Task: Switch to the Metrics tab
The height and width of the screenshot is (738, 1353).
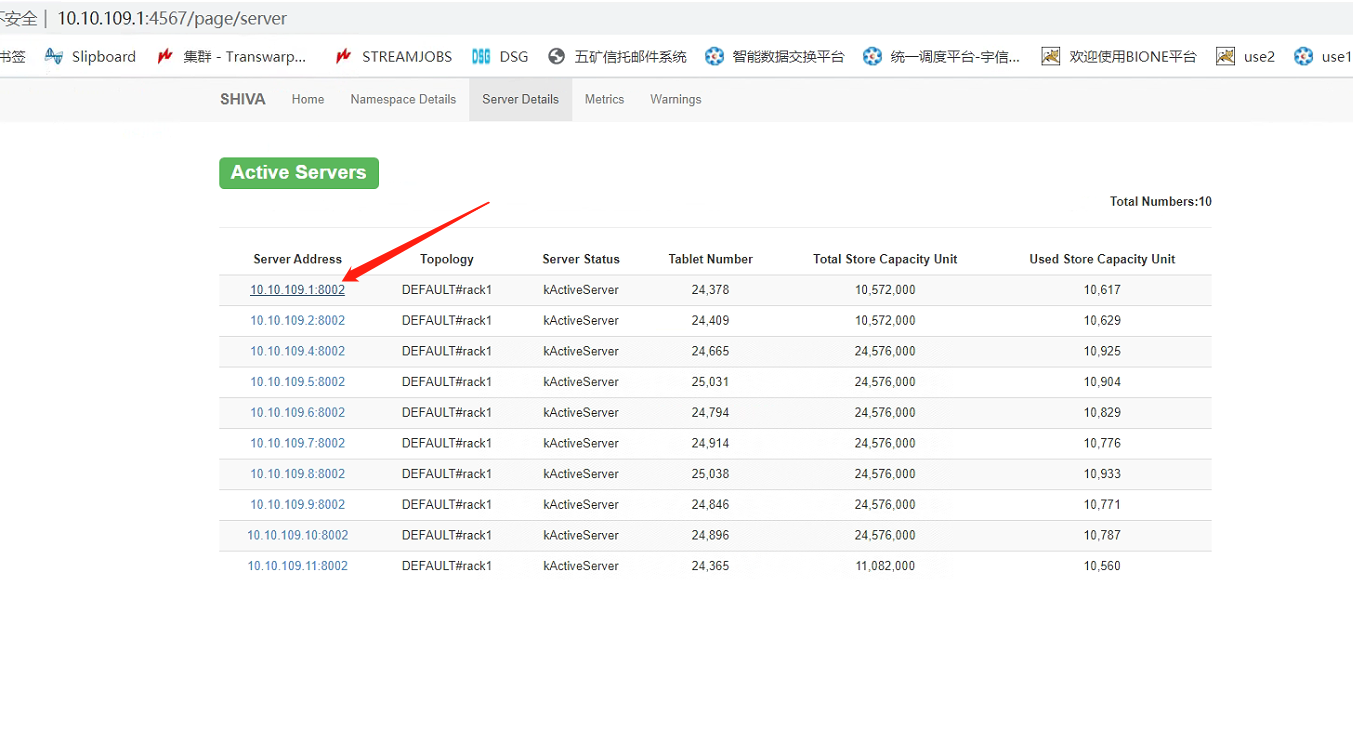Action: pos(604,99)
